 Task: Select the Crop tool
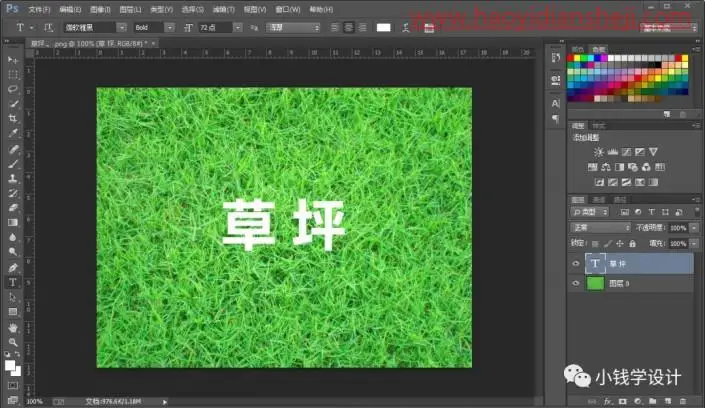(x=13, y=119)
